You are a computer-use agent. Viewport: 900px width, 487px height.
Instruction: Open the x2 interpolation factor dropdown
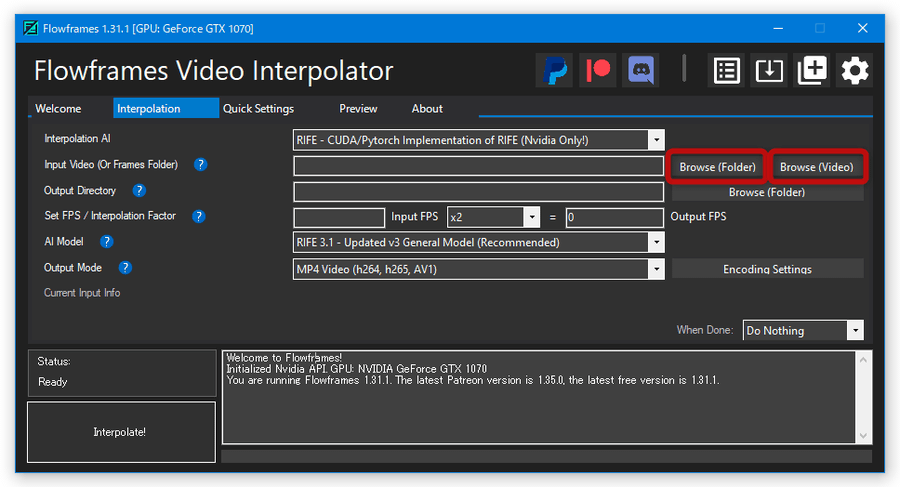[x=532, y=217]
